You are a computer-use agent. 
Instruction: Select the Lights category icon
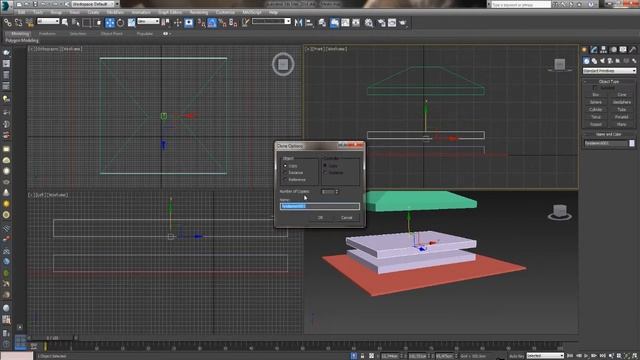[602, 61]
